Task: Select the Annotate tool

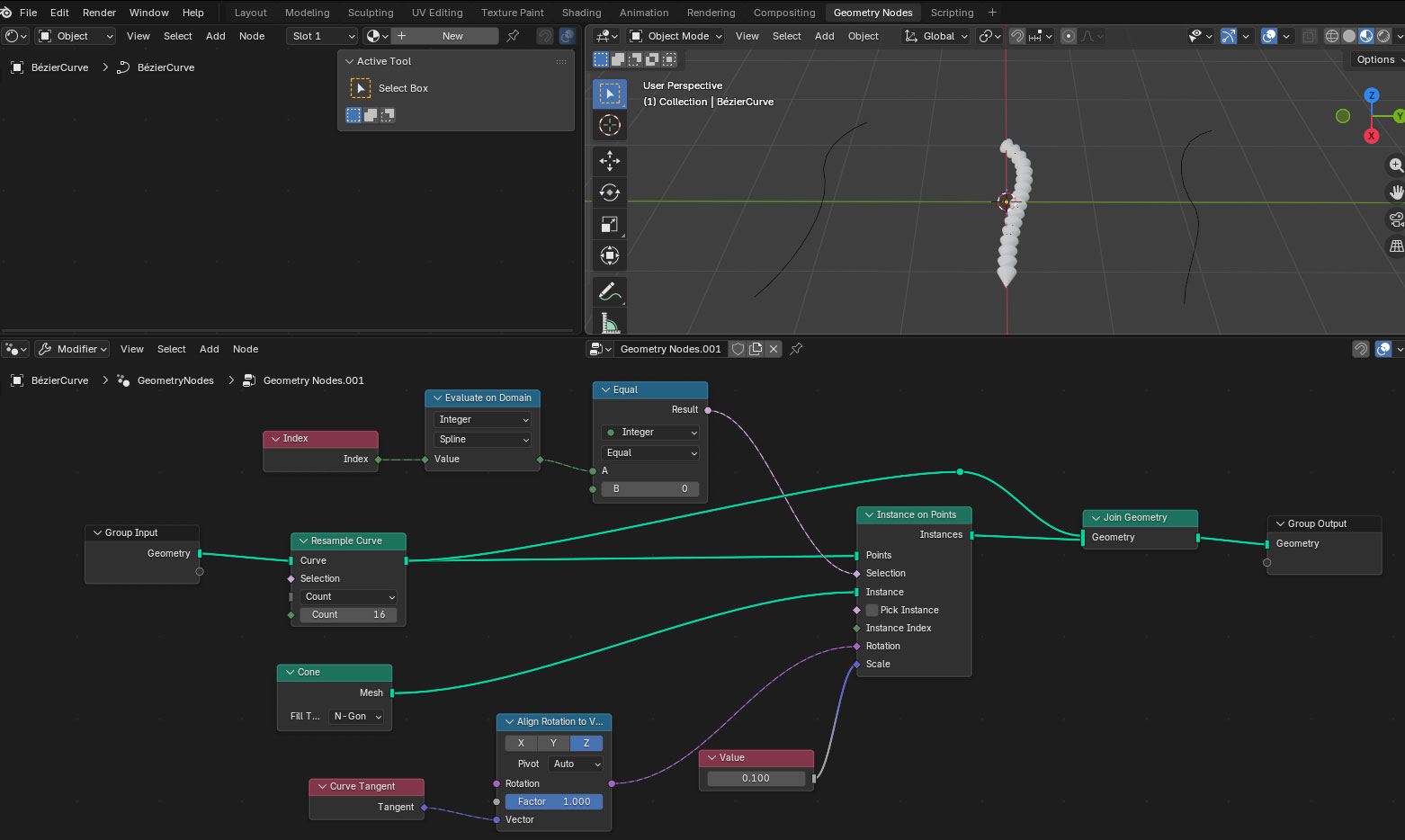Action: click(610, 292)
